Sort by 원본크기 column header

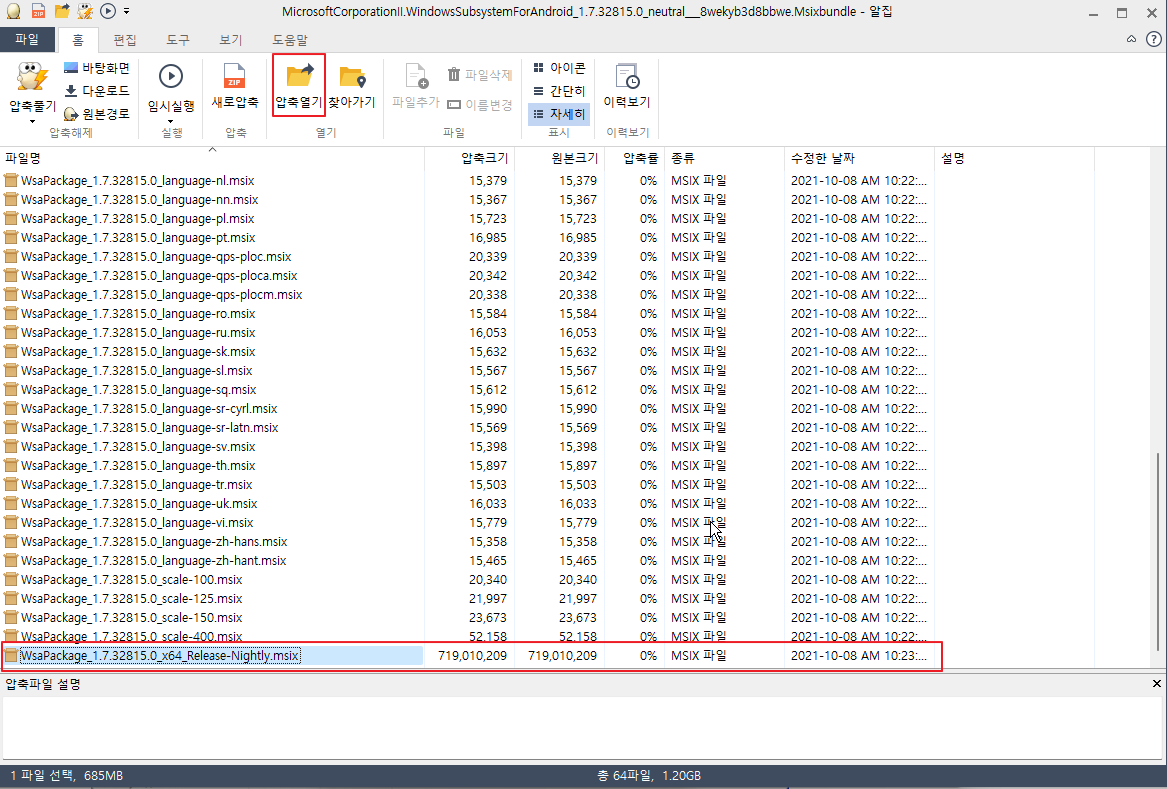tap(560, 158)
